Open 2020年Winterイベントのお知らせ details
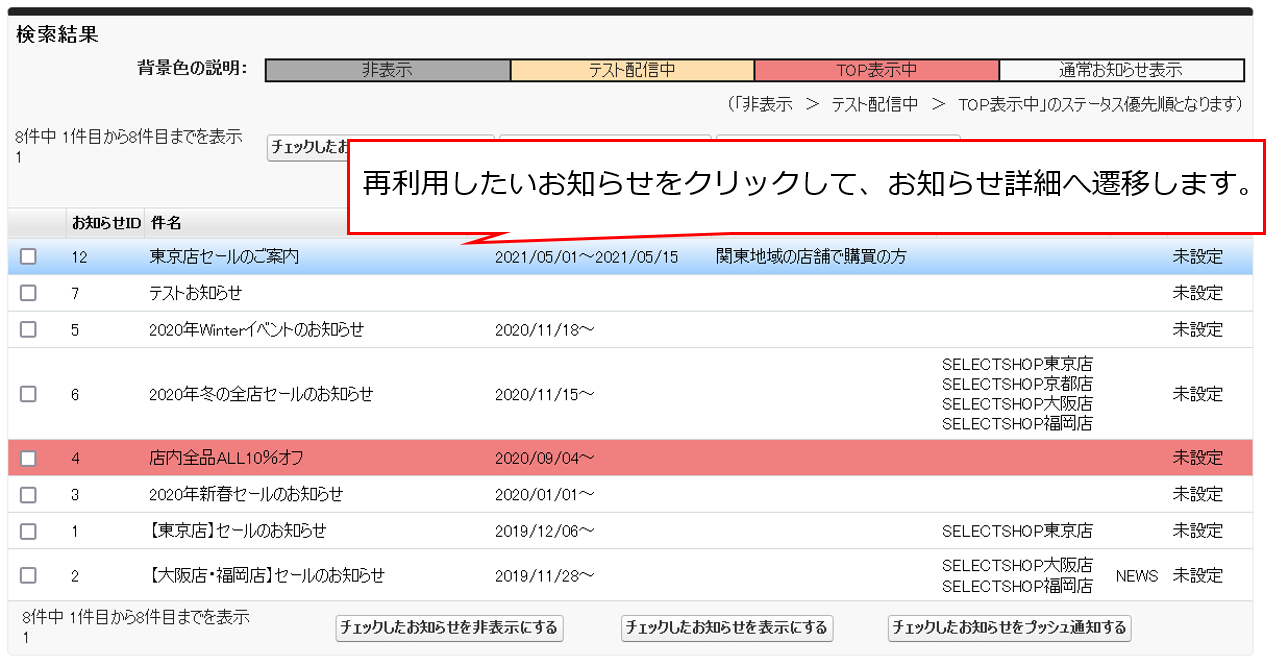This screenshot has height=666, width=1285. (256, 329)
